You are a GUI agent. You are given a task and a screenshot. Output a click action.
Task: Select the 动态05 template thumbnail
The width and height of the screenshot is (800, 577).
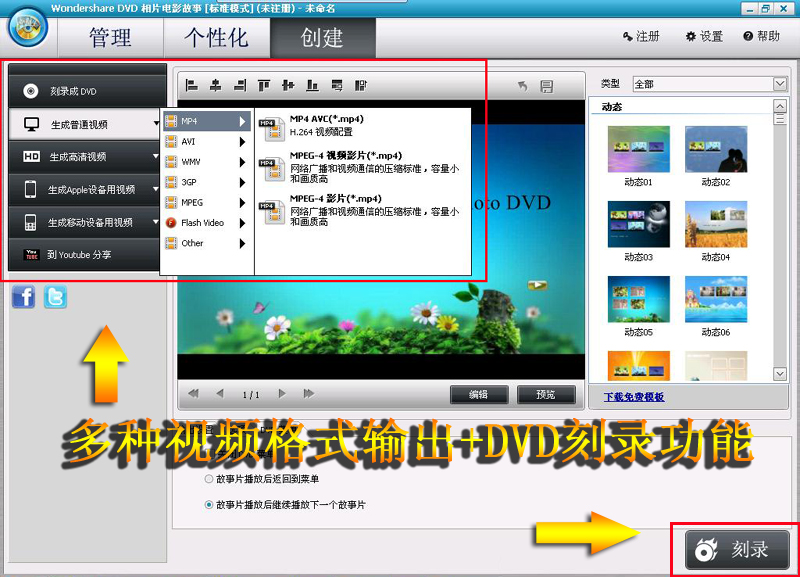pos(639,299)
